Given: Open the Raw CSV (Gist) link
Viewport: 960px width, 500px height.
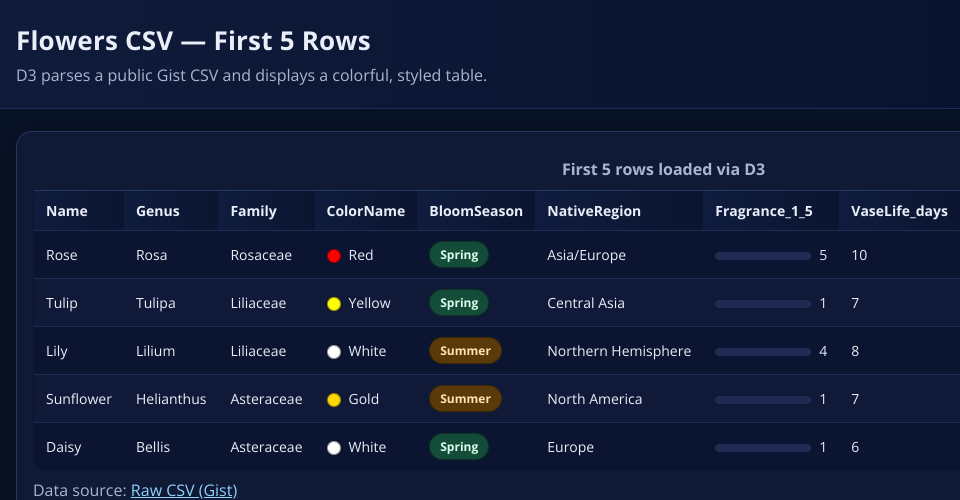Looking at the screenshot, I should tap(184, 490).
